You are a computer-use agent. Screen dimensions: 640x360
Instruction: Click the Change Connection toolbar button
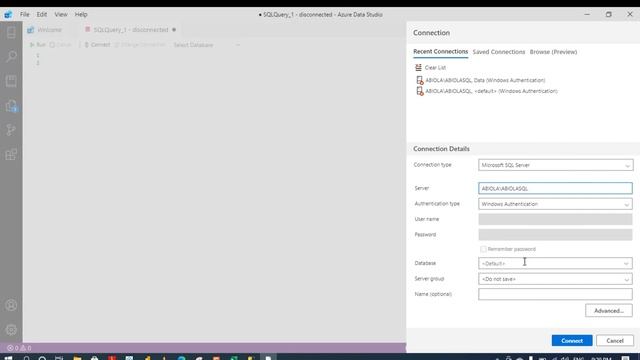click(140, 45)
